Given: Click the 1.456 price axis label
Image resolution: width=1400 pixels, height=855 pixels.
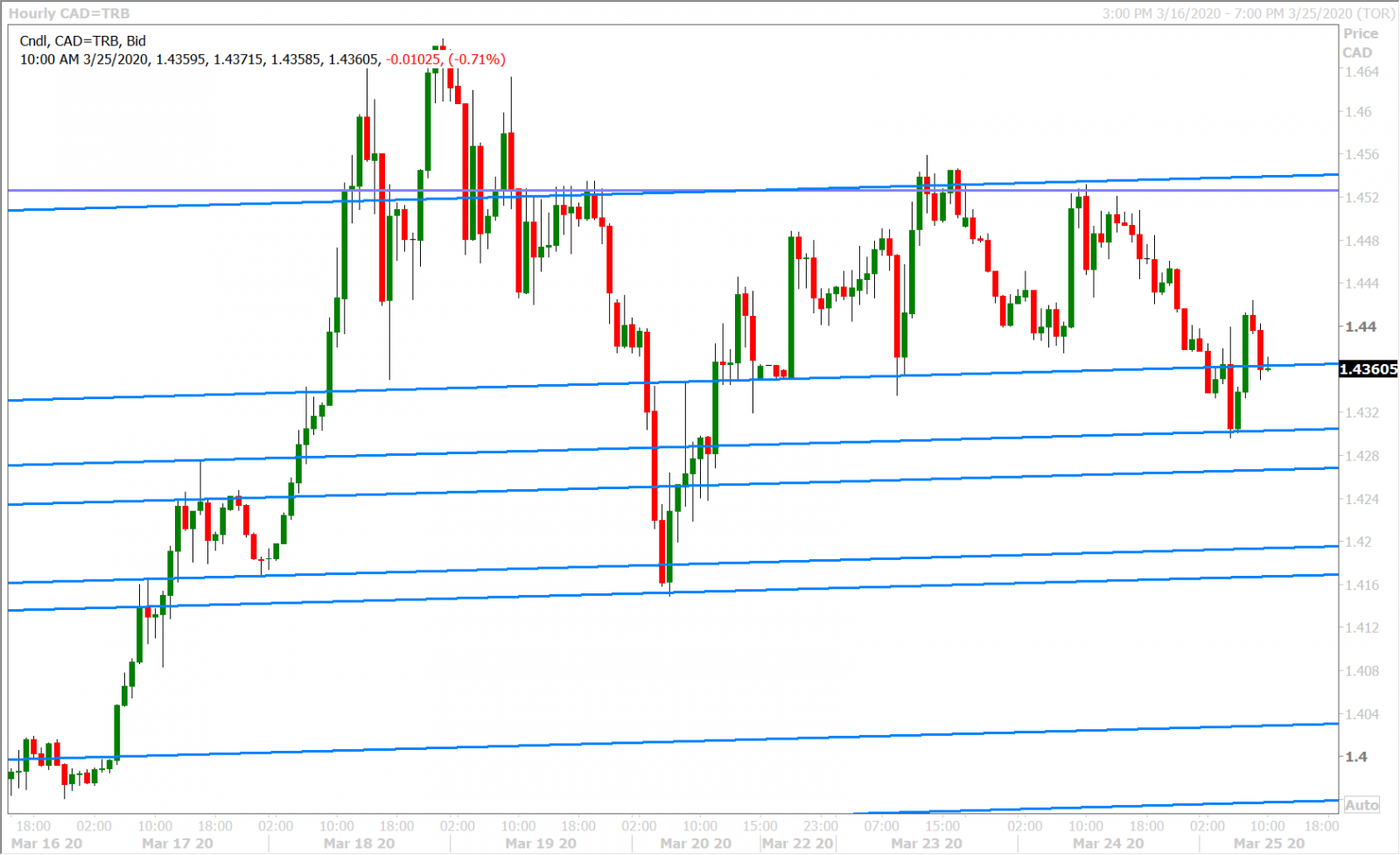Looking at the screenshot, I should click(1361, 155).
